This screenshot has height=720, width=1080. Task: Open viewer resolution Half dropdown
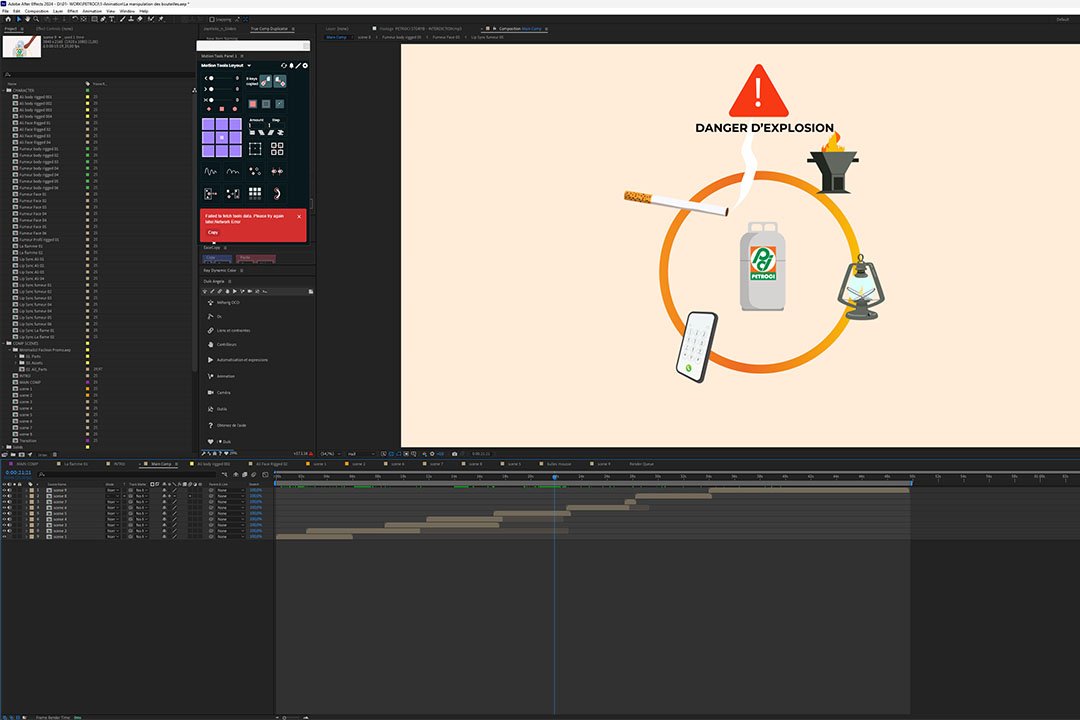click(x=361, y=454)
